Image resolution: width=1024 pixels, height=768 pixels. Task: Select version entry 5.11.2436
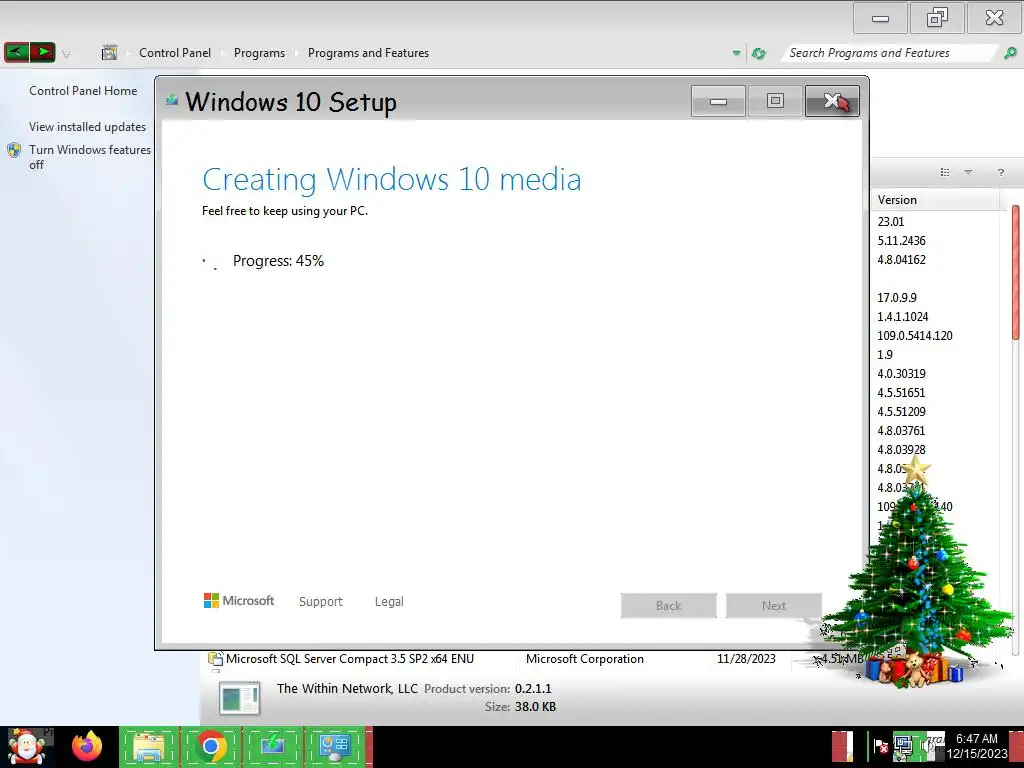pyautogui.click(x=901, y=240)
